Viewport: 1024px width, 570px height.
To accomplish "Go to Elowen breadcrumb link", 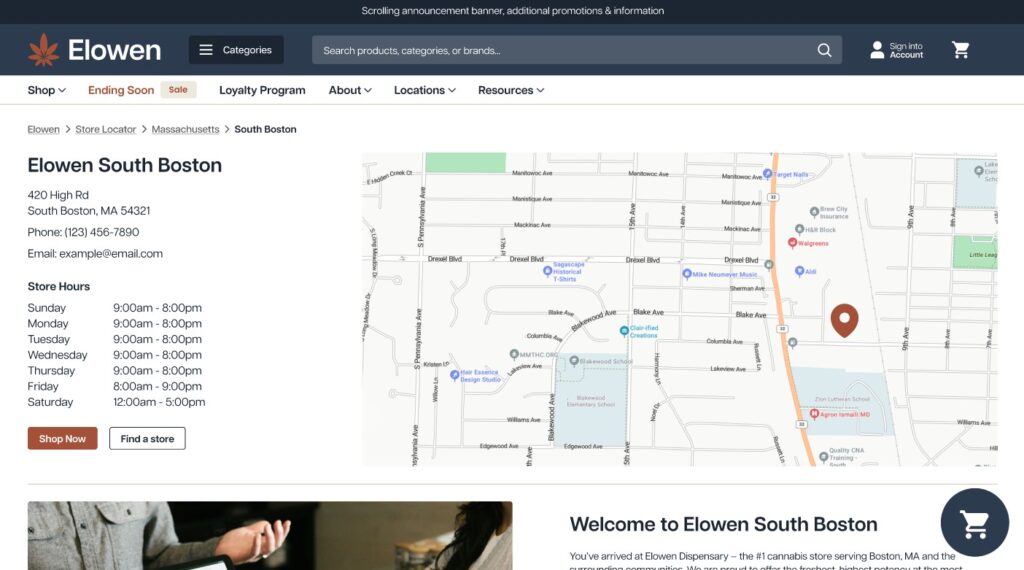I will (x=43, y=129).
